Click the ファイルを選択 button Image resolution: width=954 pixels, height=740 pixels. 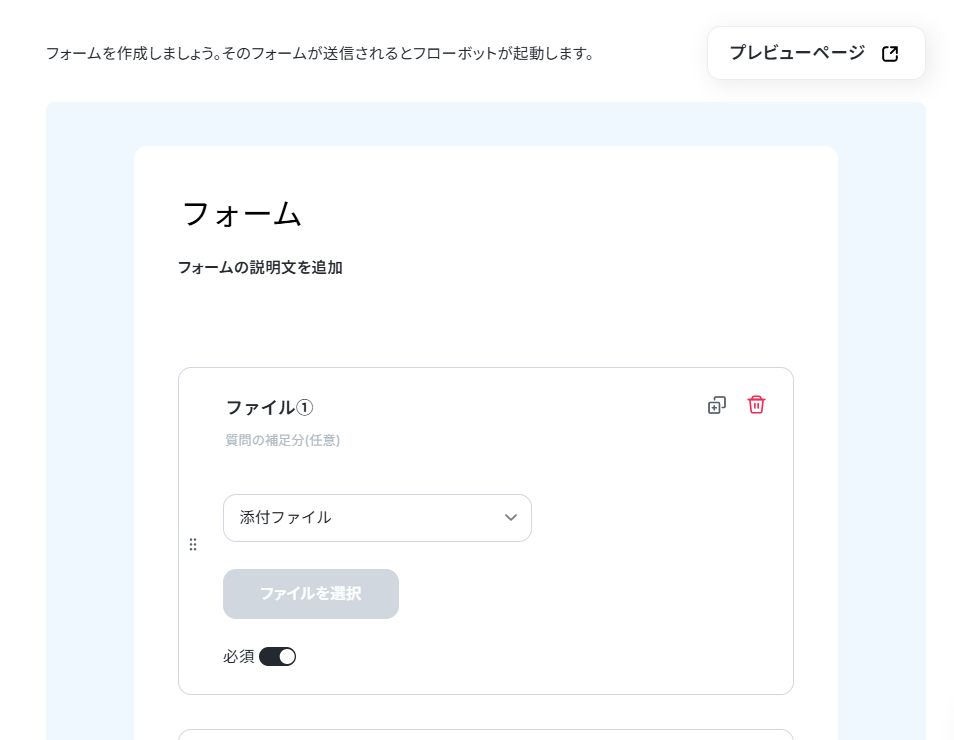(311, 594)
